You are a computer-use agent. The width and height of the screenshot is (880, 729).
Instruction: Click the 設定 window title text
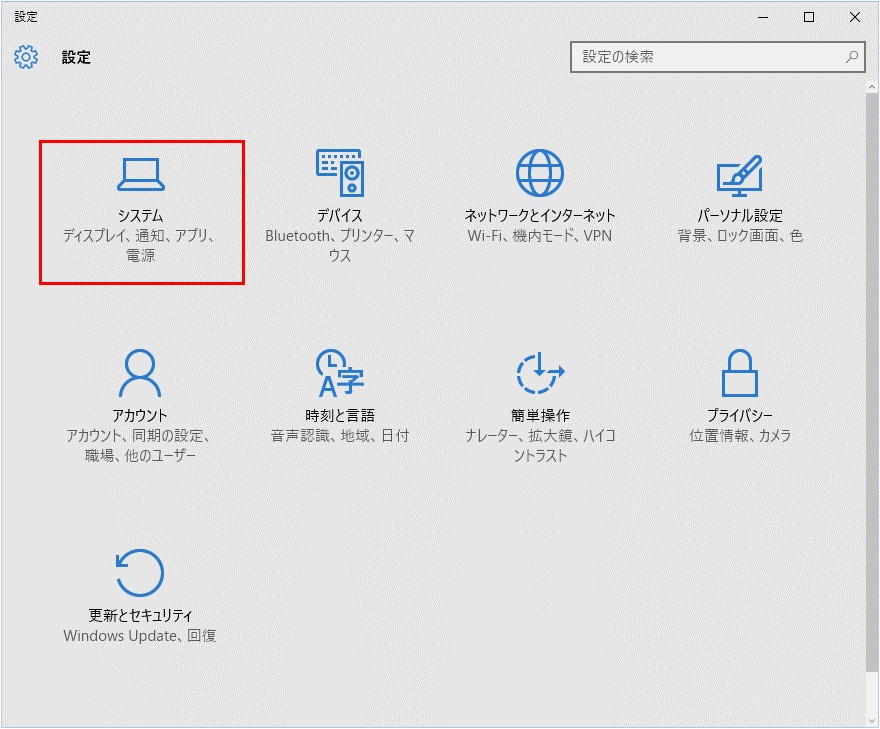coord(26,17)
